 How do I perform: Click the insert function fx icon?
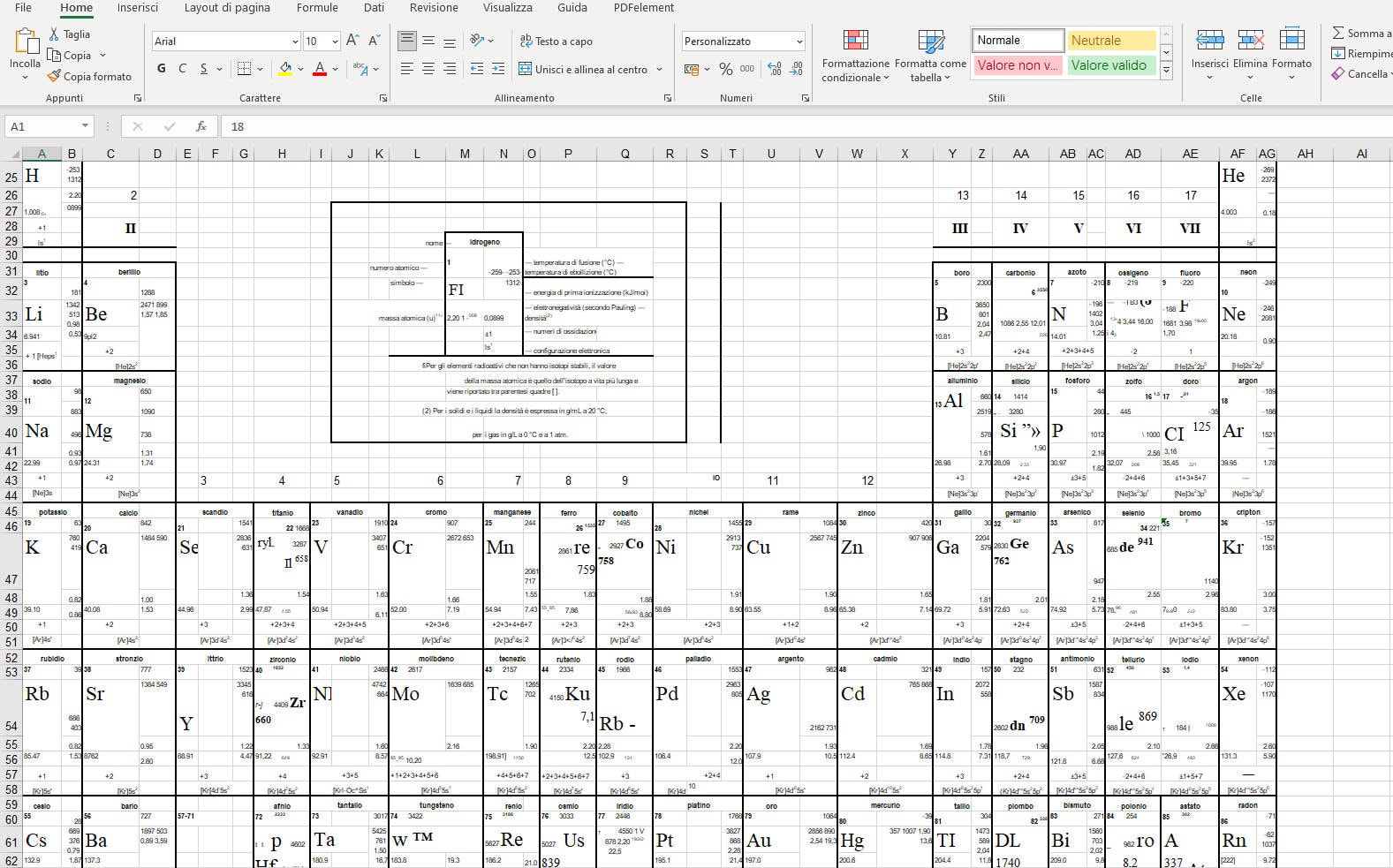click(201, 126)
